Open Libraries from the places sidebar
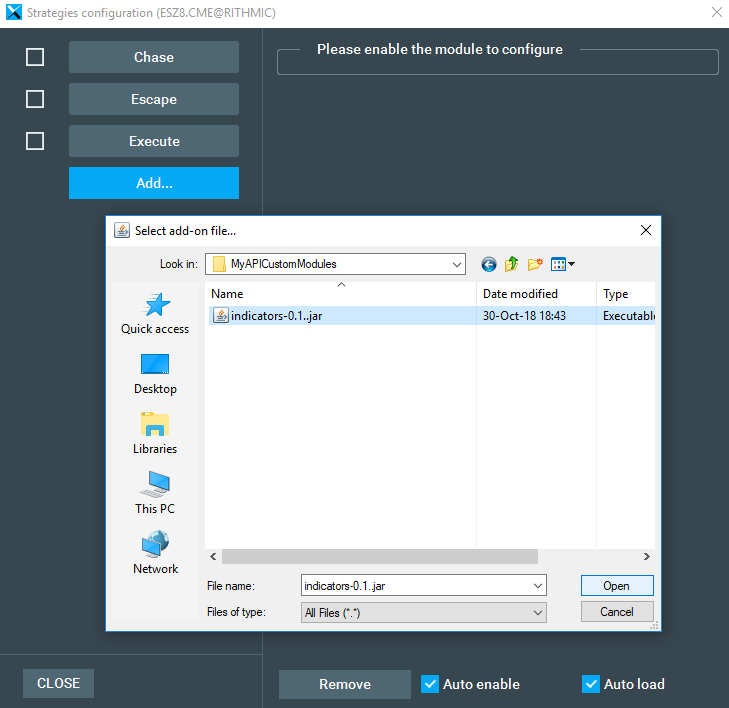The height and width of the screenshot is (708, 729). (x=155, y=433)
